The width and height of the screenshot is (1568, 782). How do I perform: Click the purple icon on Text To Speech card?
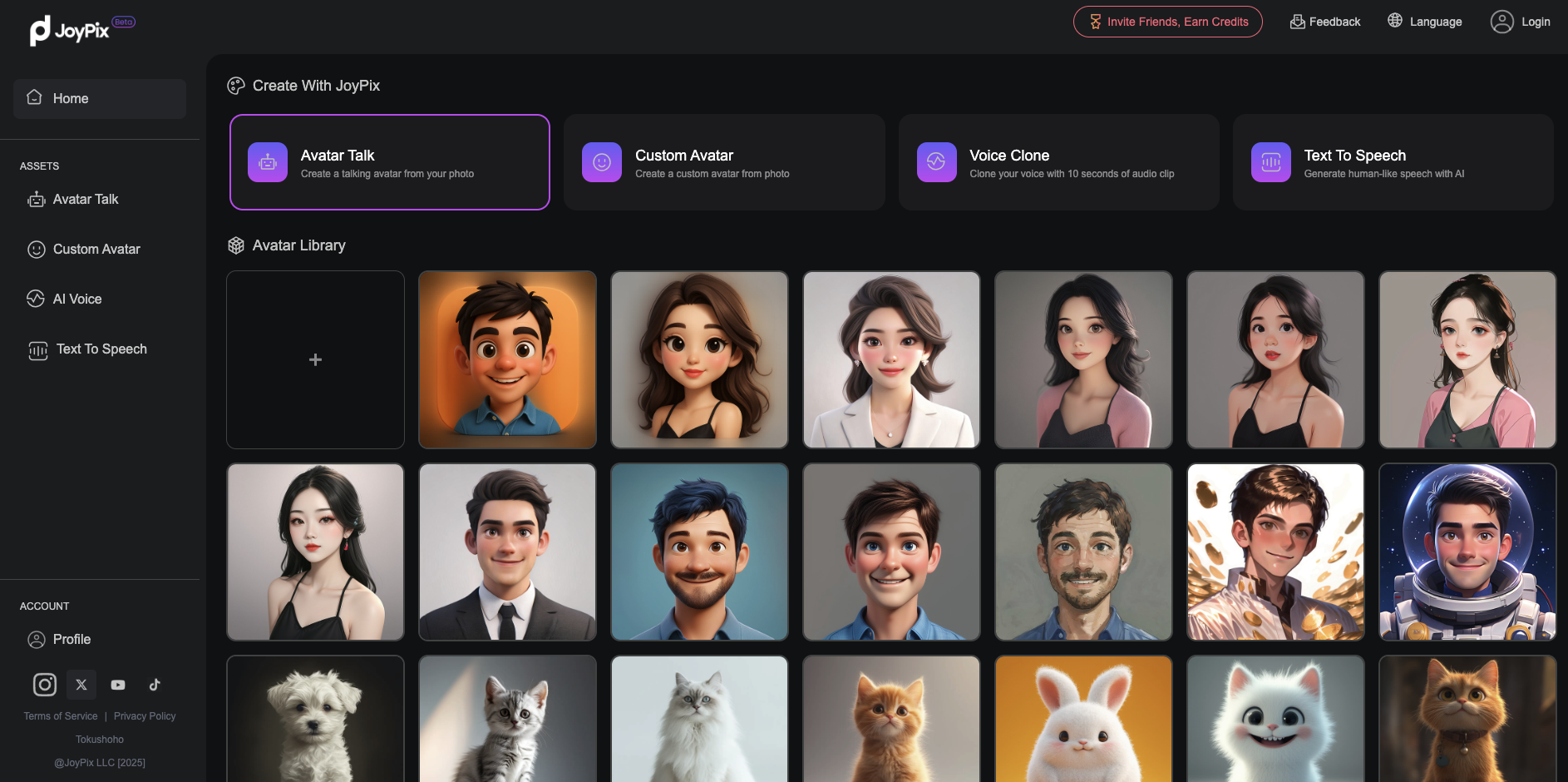click(x=1271, y=162)
